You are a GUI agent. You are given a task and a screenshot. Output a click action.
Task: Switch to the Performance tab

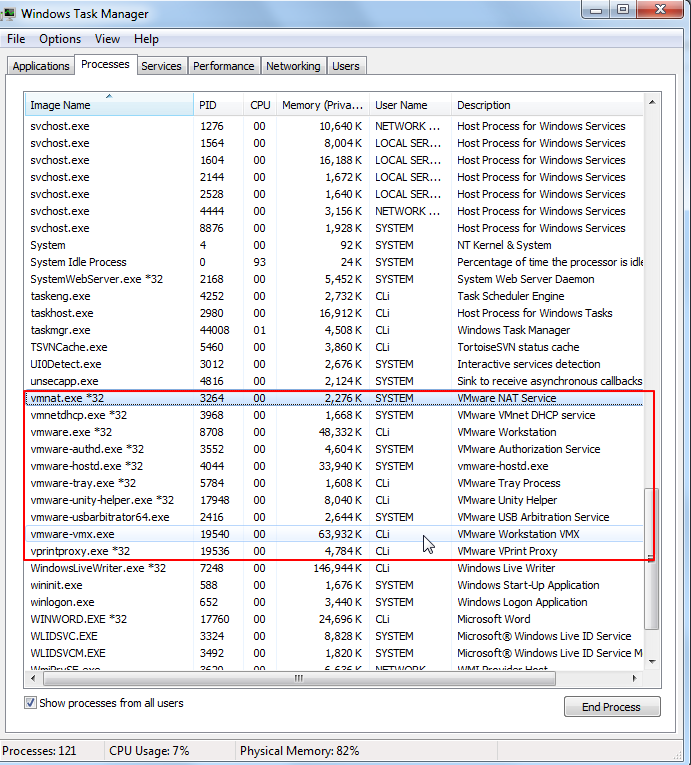[x=224, y=66]
